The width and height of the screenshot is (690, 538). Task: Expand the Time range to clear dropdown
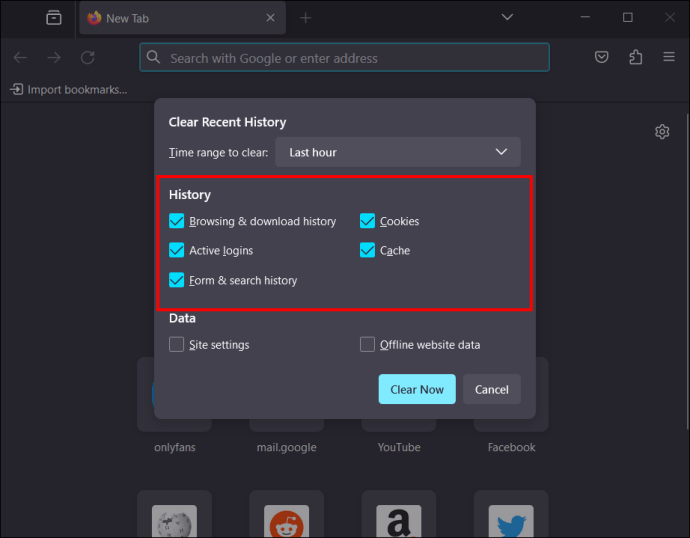(398, 152)
